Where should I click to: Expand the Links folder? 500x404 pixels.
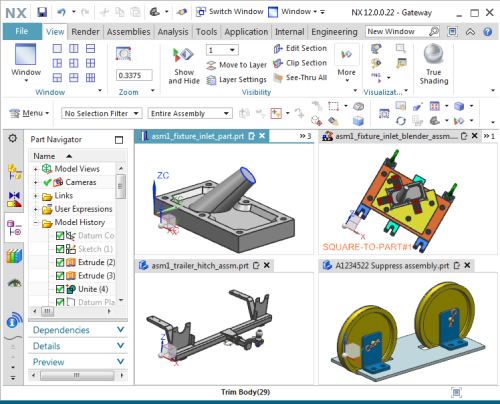coord(36,196)
